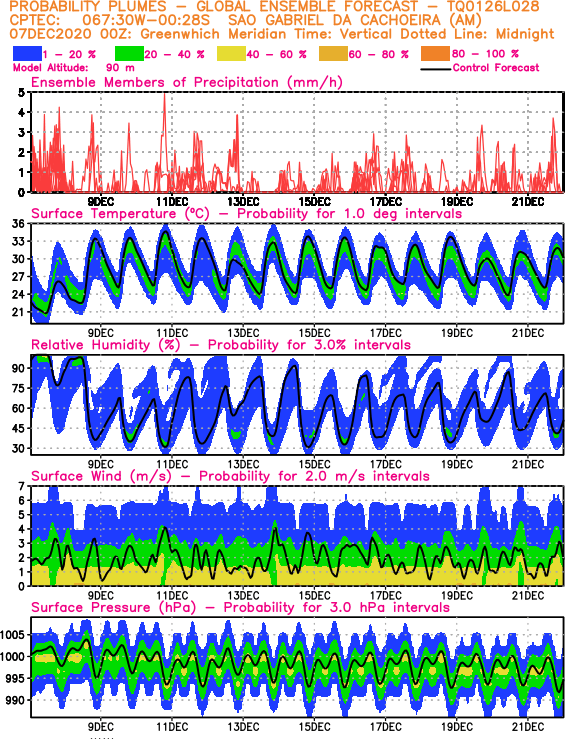Click the green 20 - 40 % legend swatch
Image resolution: width=565 pixels, height=739 pixels.
click(130, 54)
